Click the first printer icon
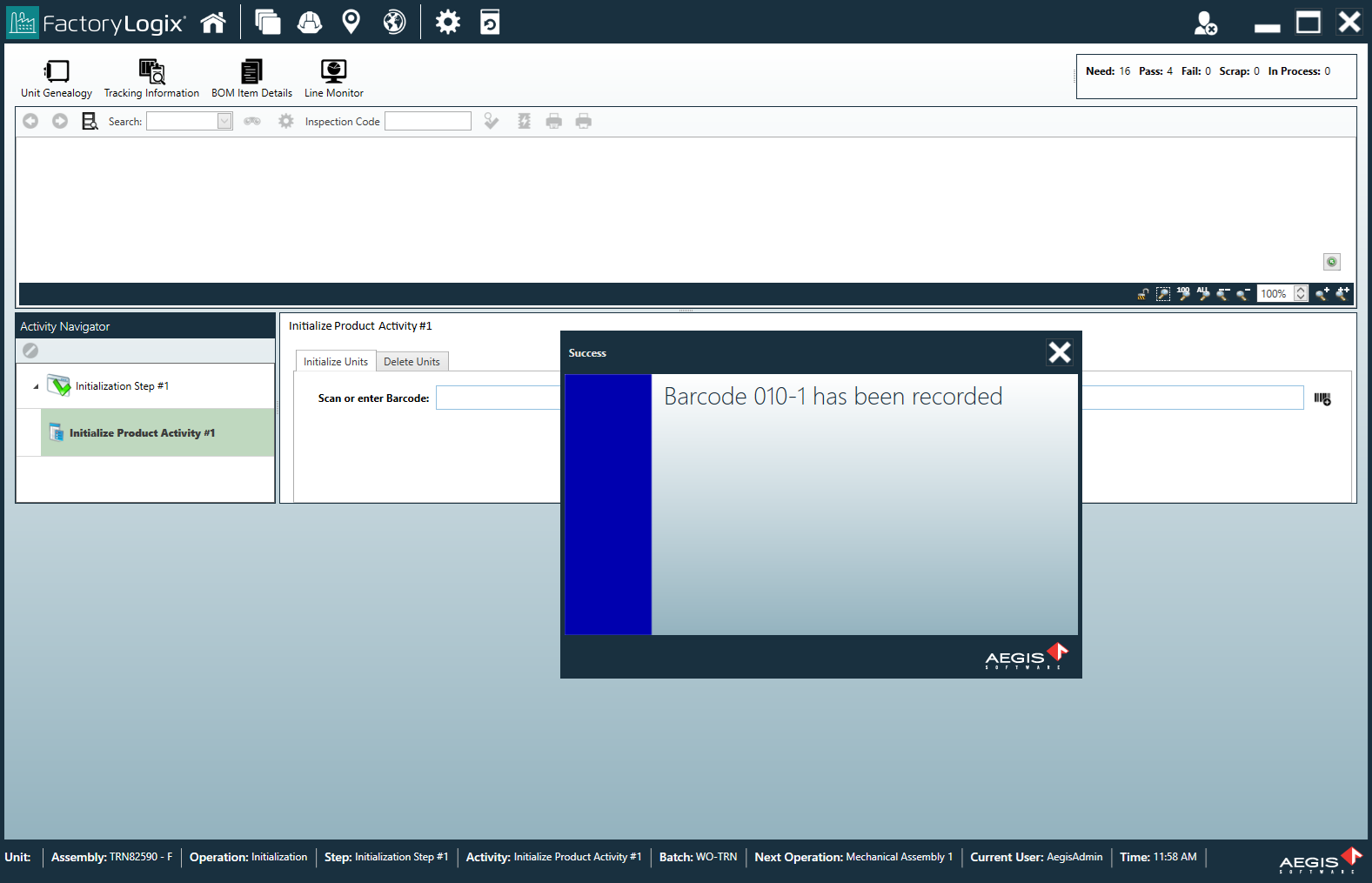The height and width of the screenshot is (883, 1372). point(554,121)
